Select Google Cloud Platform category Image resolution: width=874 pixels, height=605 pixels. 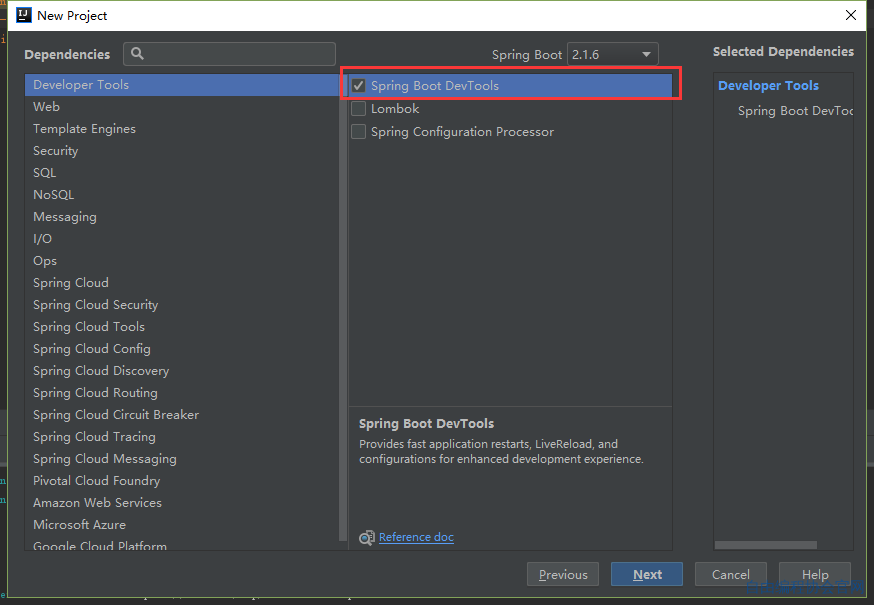tap(182, 544)
